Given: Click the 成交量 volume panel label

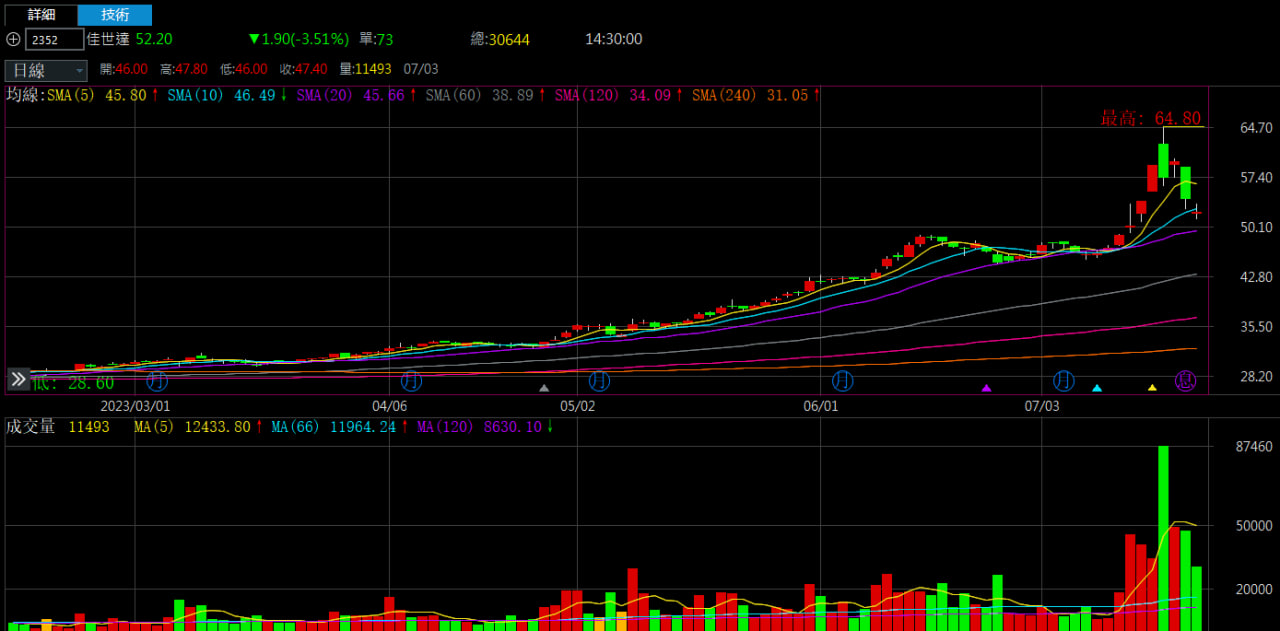Looking at the screenshot, I should pyautogui.click(x=31, y=427).
